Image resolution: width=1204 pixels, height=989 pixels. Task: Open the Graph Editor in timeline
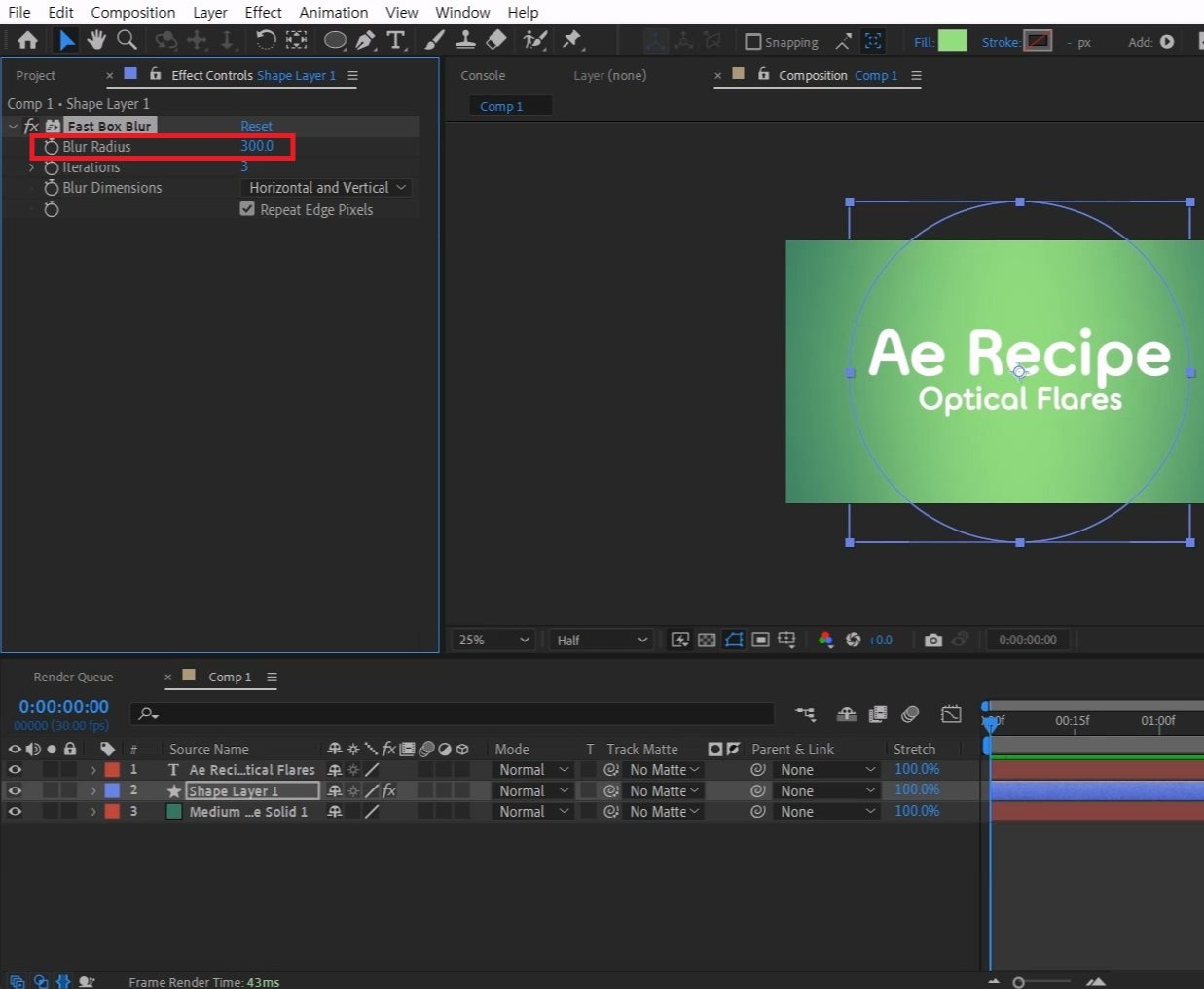point(951,714)
